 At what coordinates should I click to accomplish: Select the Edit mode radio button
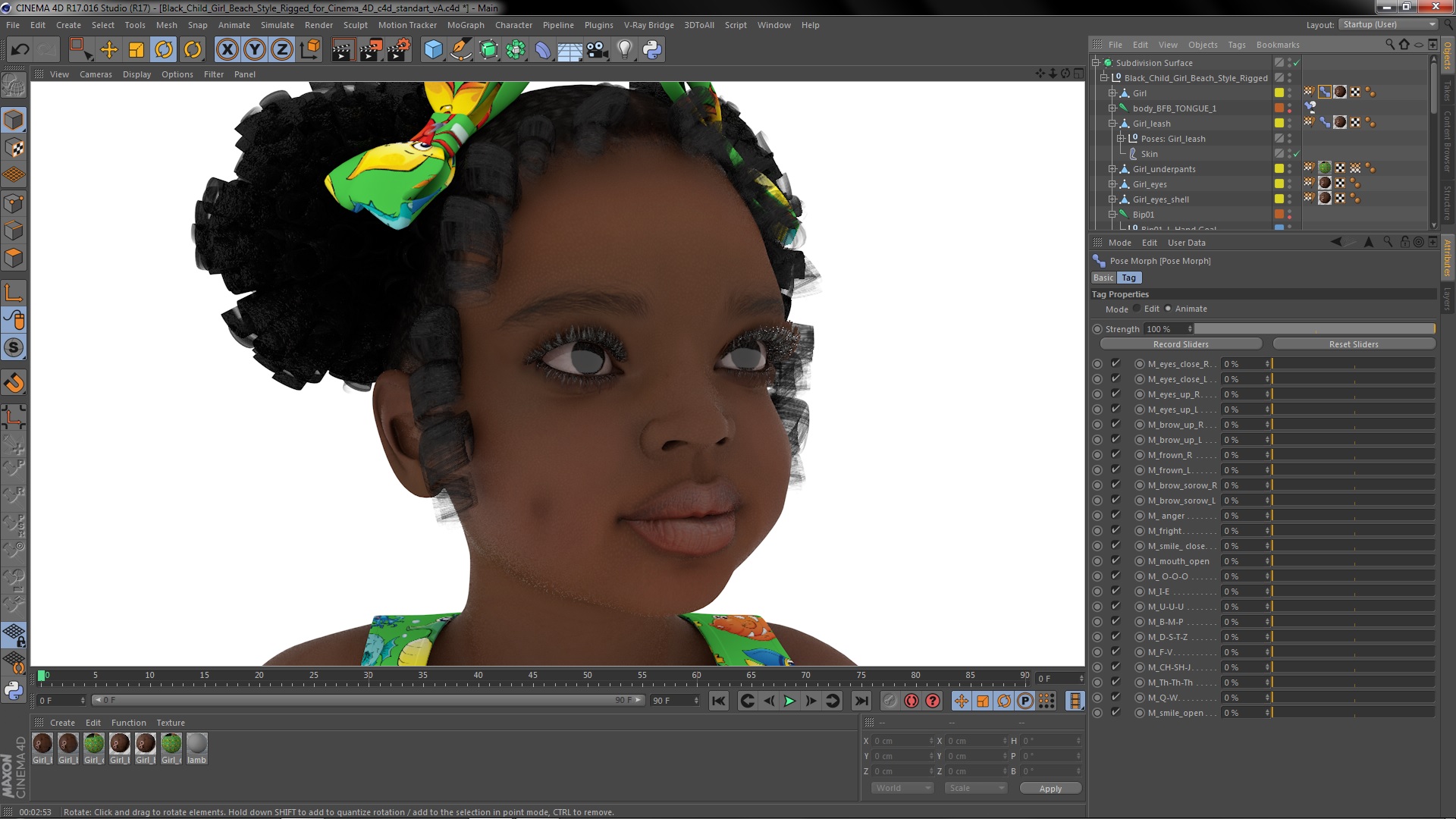[x=1137, y=309]
